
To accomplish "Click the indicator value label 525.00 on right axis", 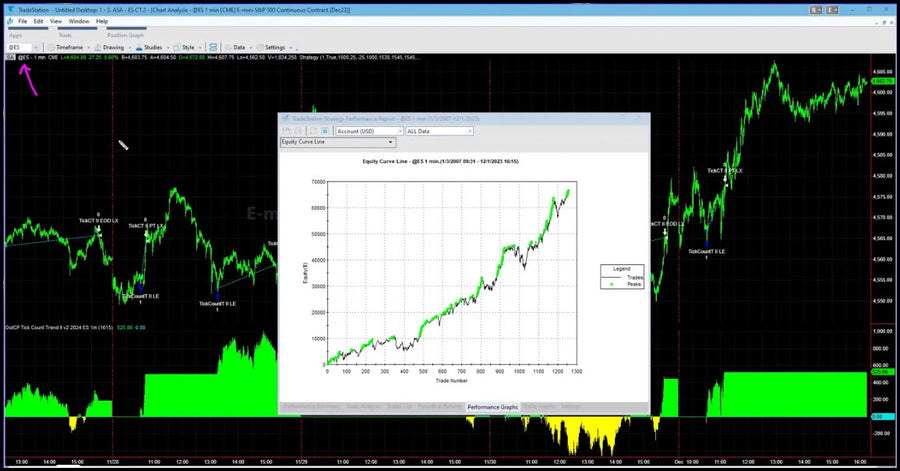I will [x=882, y=372].
